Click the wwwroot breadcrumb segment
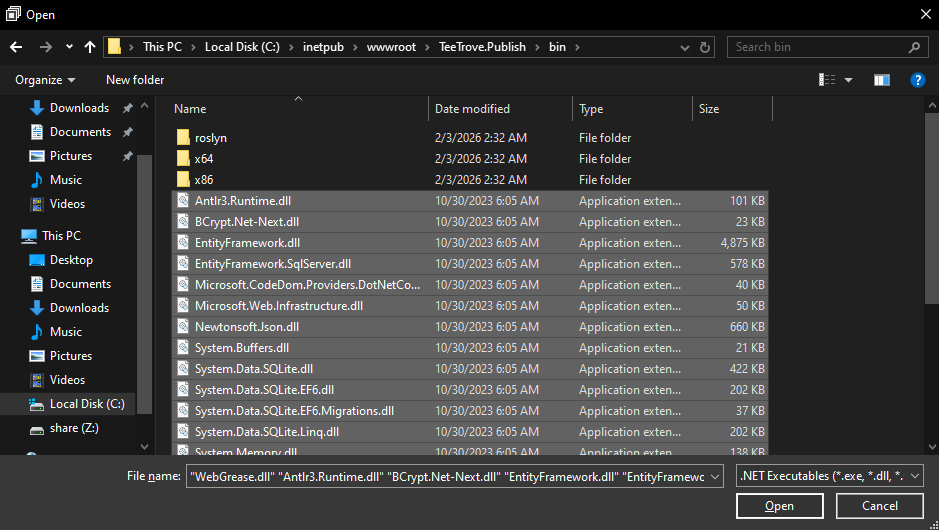Viewport: 939px width, 530px height. point(391,47)
